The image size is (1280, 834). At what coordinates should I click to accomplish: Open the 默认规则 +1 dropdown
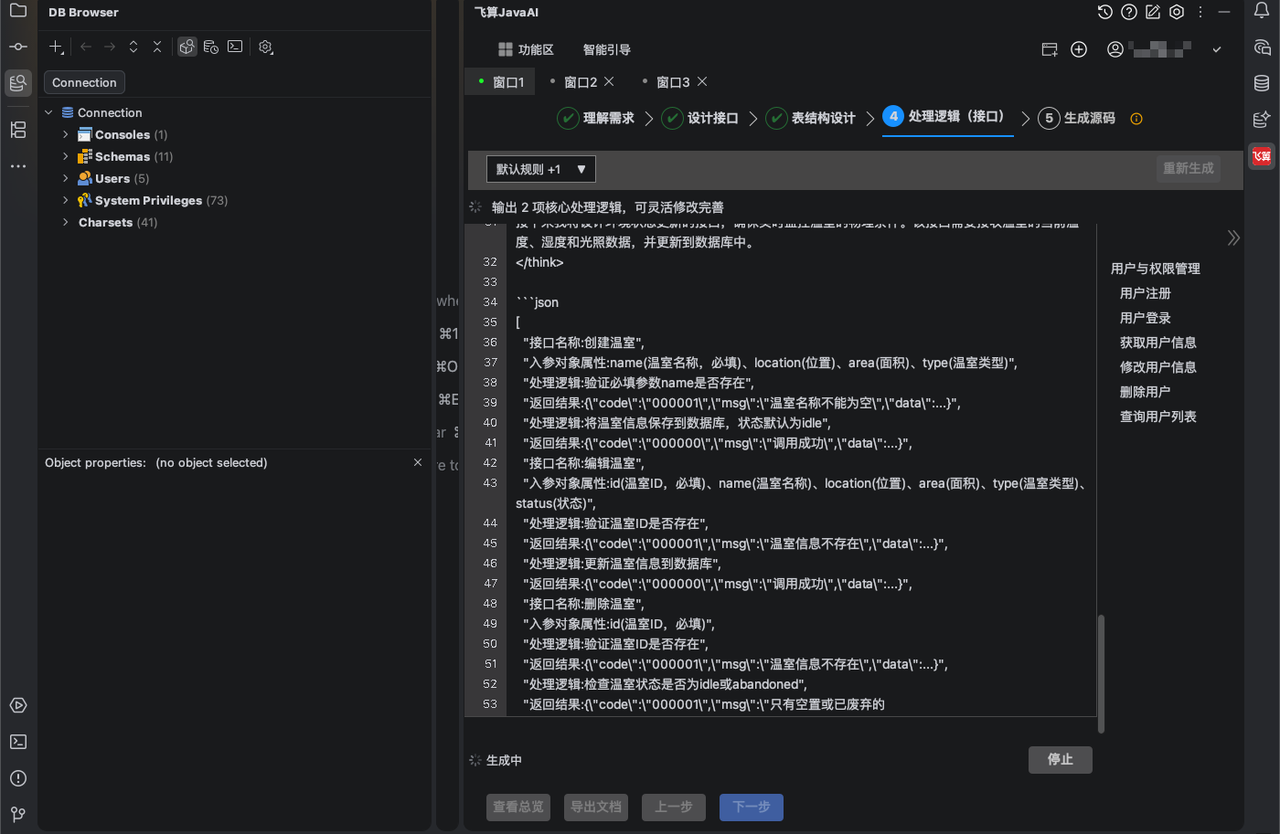click(x=541, y=169)
